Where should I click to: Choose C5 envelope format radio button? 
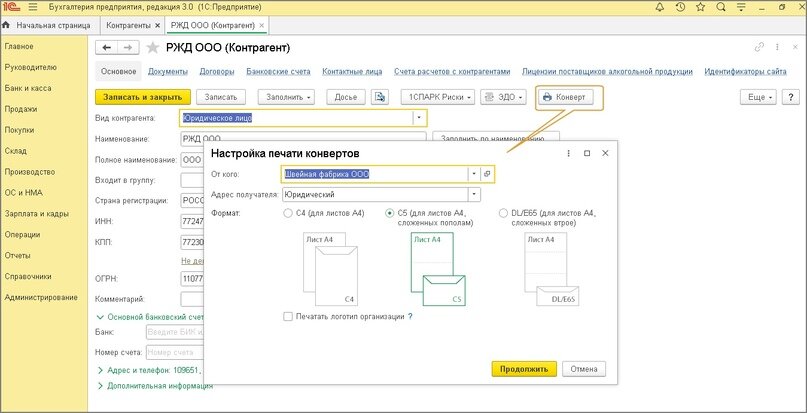[x=390, y=213]
